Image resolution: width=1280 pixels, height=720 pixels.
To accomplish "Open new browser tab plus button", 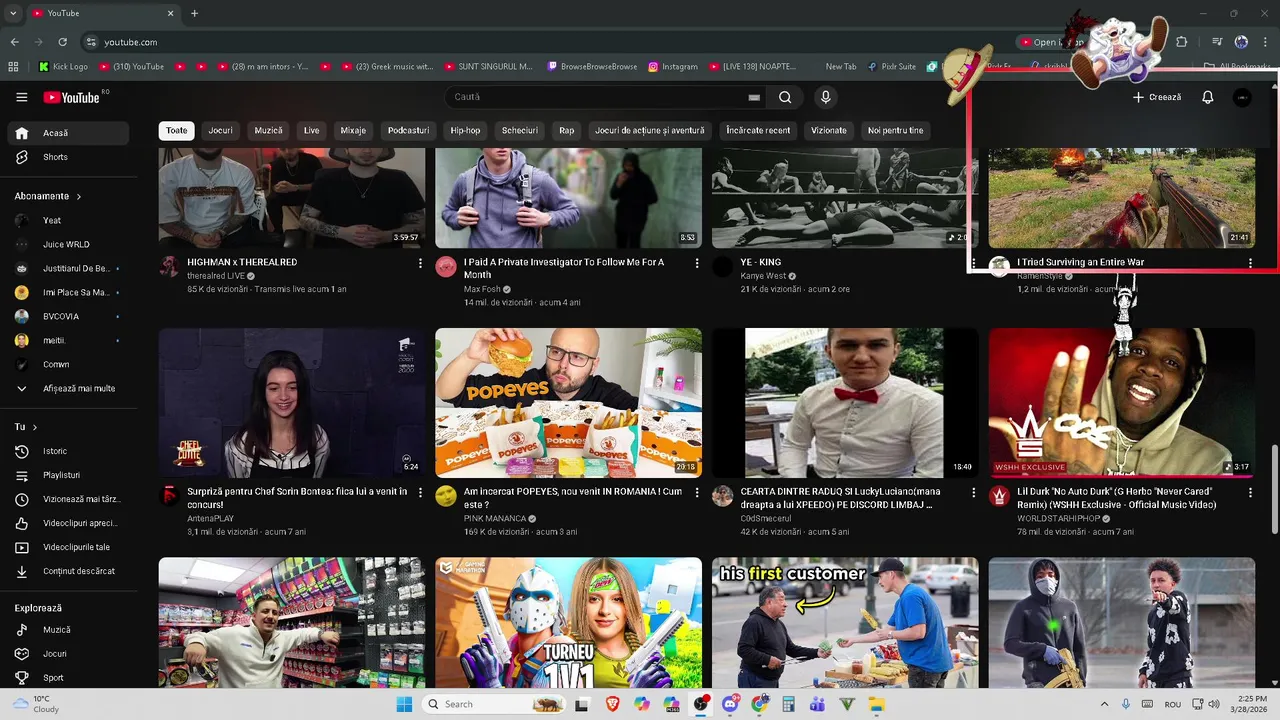I will click(194, 13).
